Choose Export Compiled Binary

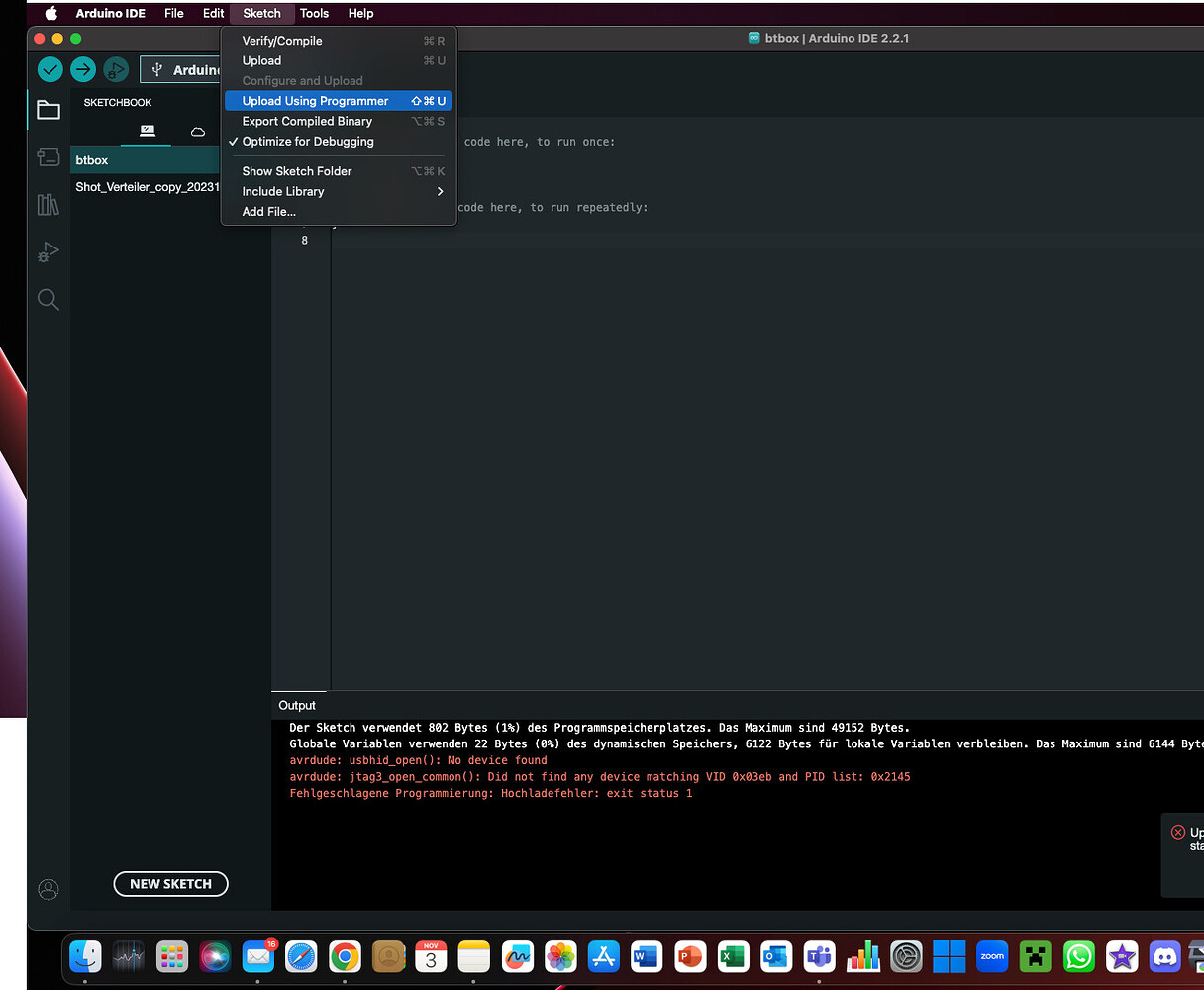click(x=339, y=121)
